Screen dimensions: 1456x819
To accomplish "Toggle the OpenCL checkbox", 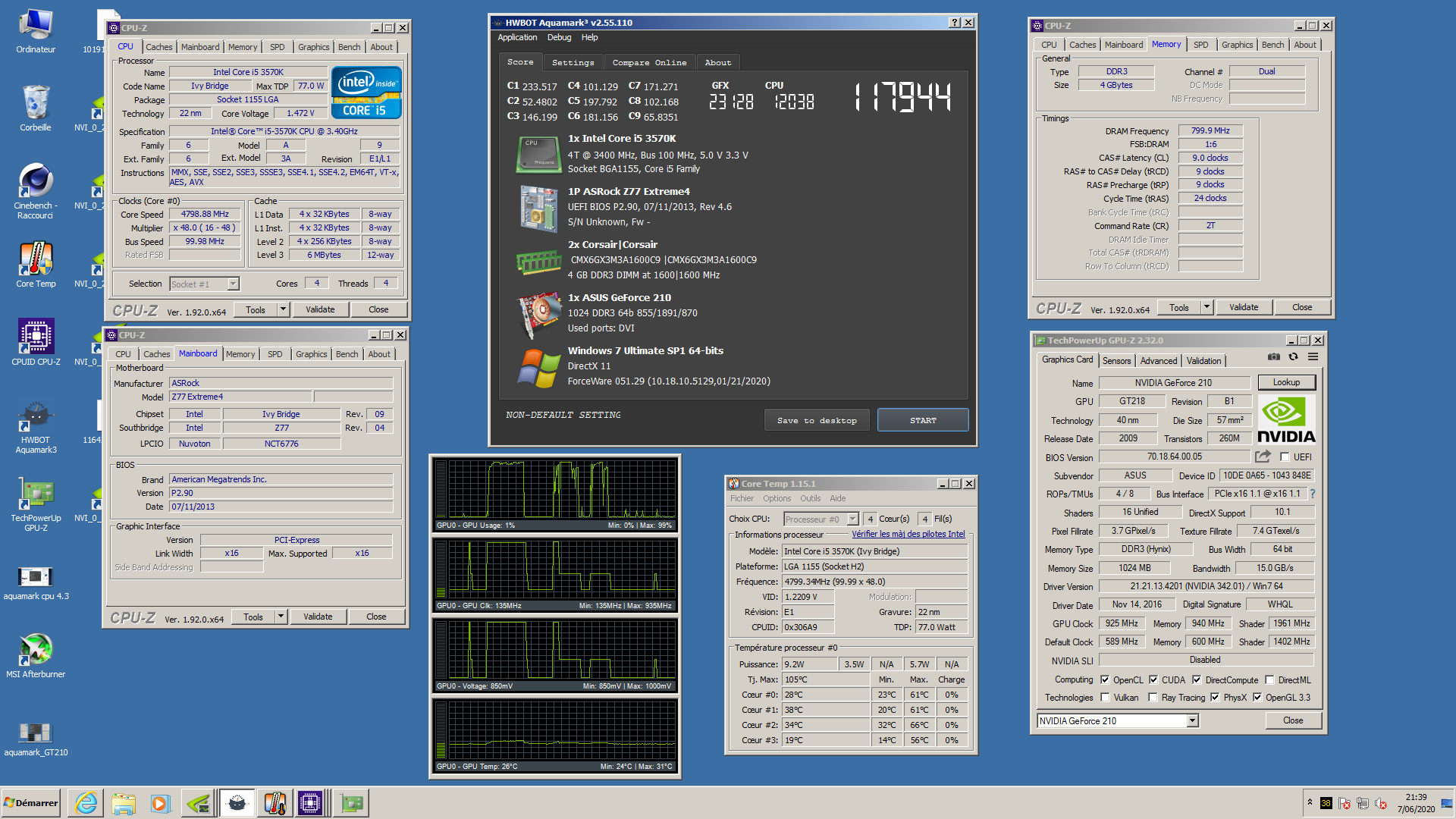I will point(1105,679).
